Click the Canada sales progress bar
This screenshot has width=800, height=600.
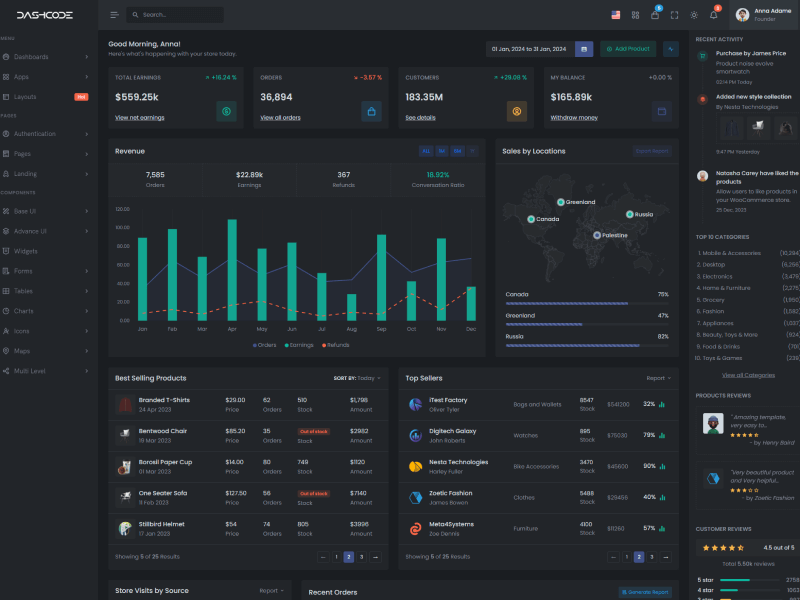click(x=566, y=303)
